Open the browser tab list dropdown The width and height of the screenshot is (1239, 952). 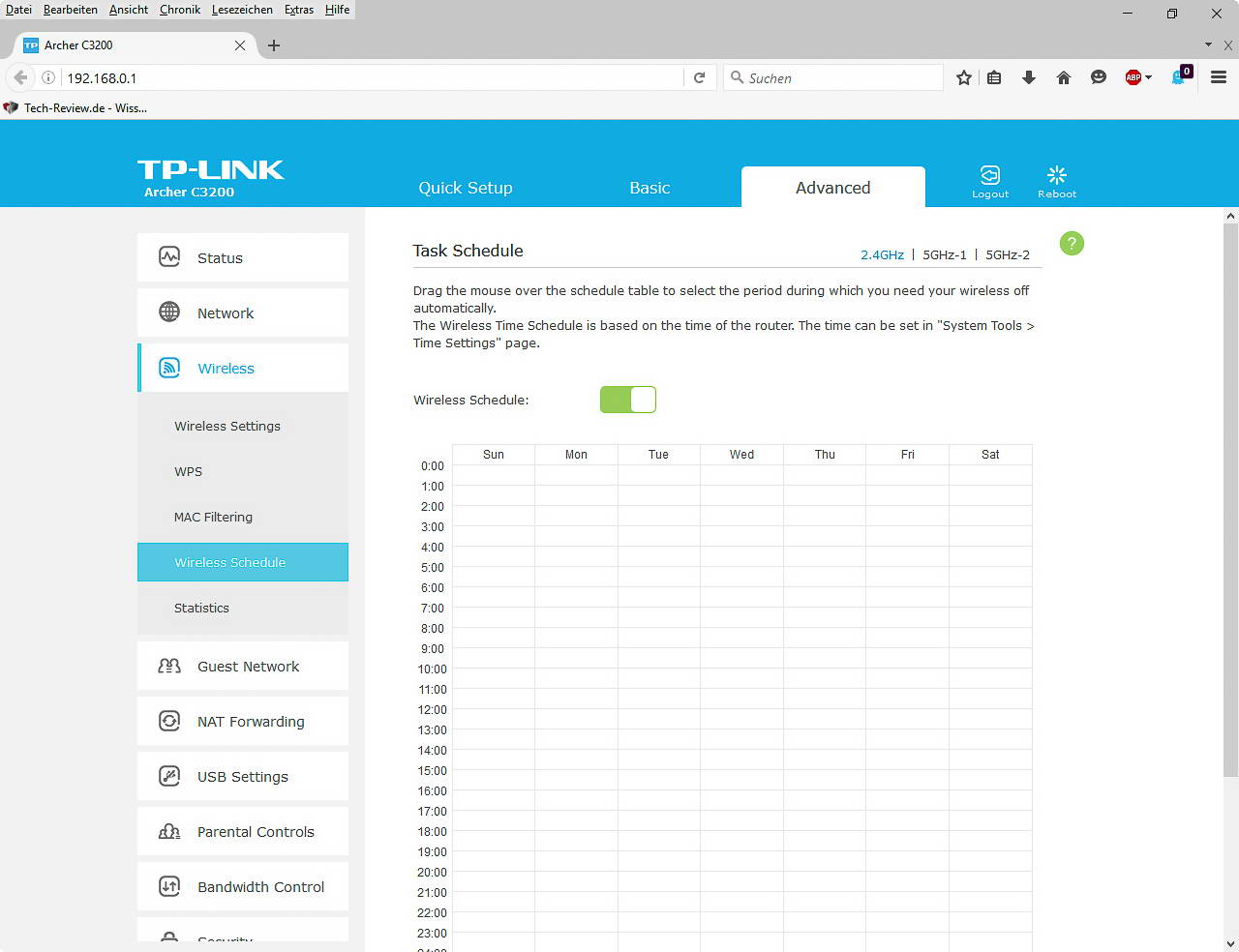click(1208, 45)
